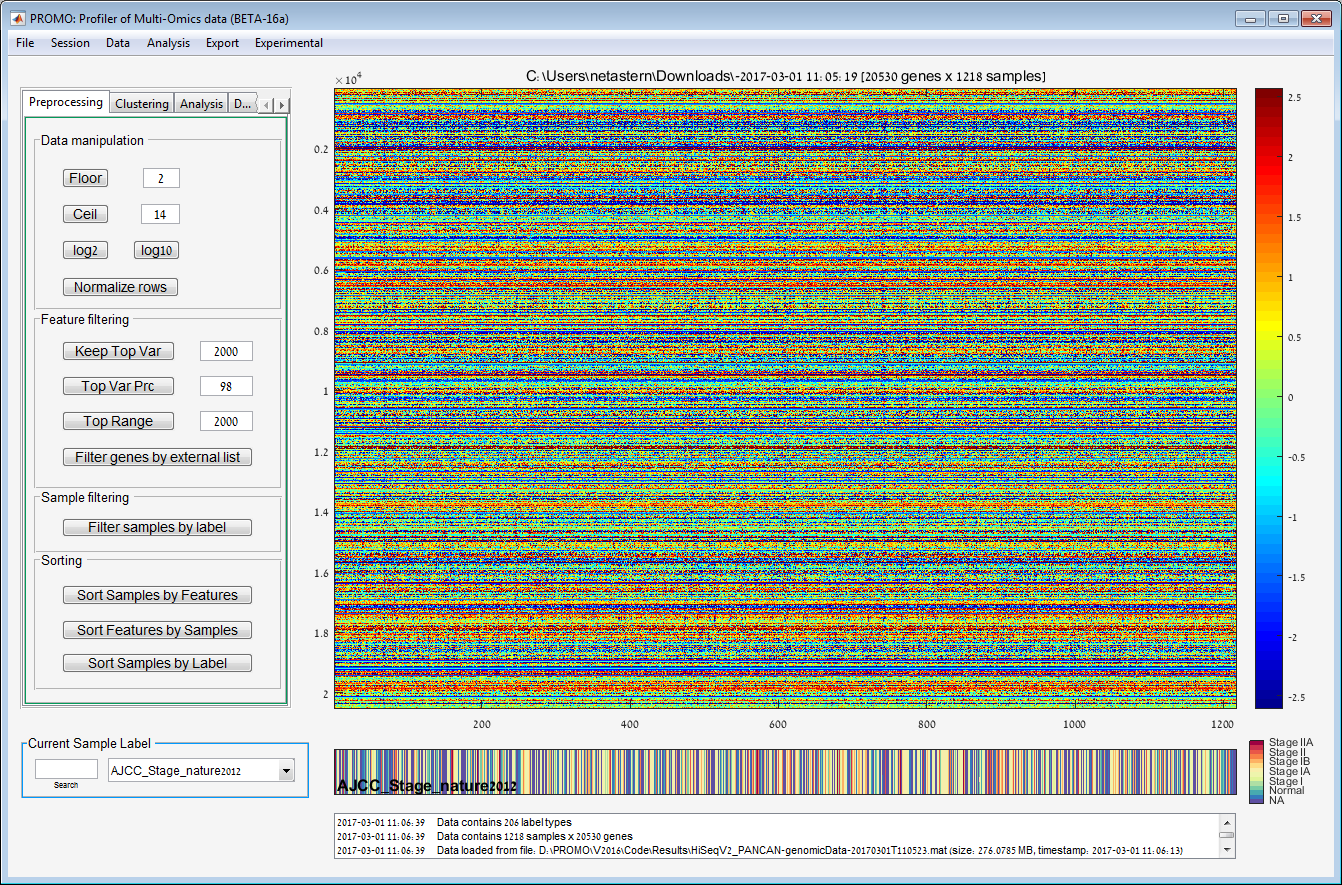
Task: Click Sort Samples by Label button
Action: (157, 663)
